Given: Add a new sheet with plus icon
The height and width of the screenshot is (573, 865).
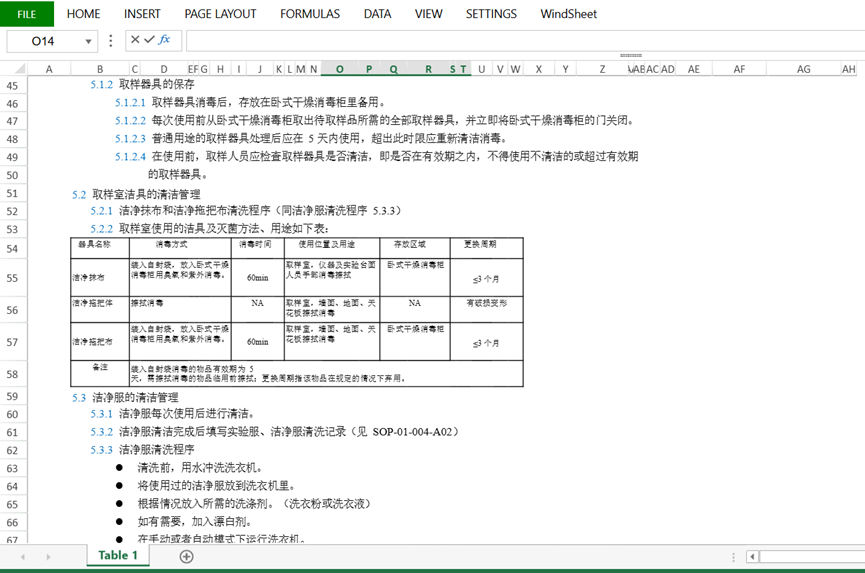Looking at the screenshot, I should click(x=186, y=556).
